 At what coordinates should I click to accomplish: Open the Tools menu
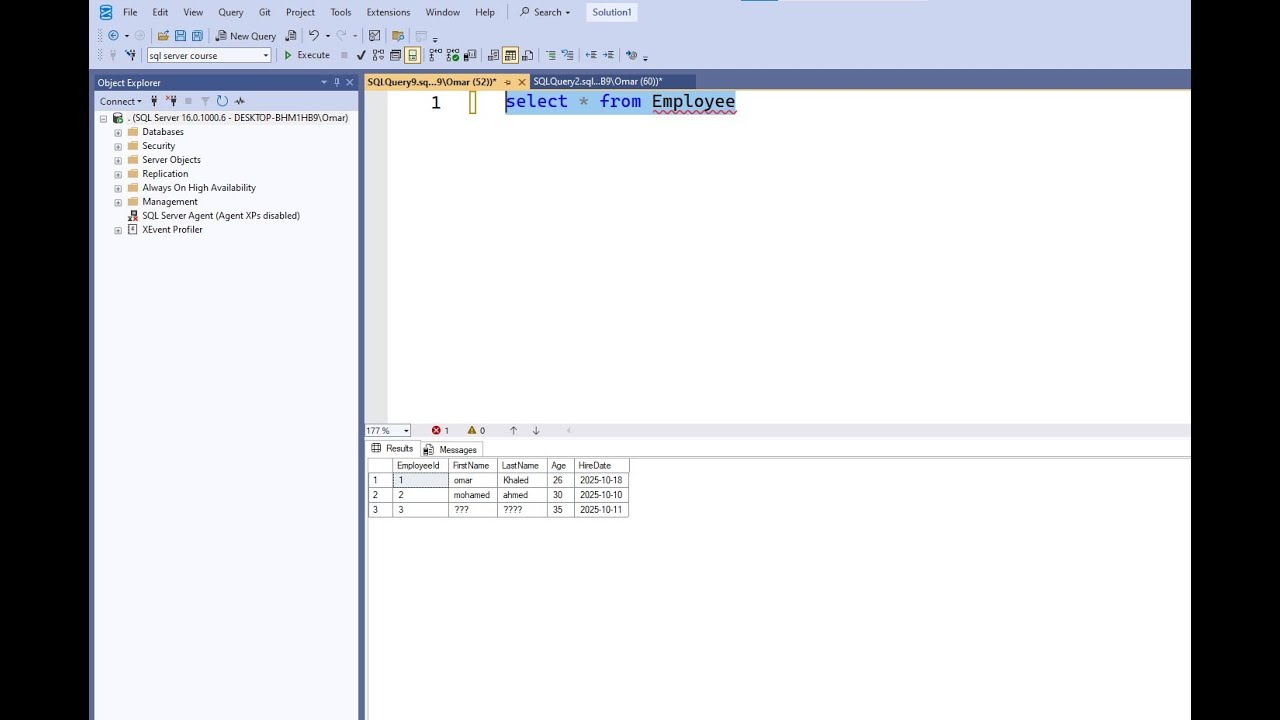click(x=341, y=12)
